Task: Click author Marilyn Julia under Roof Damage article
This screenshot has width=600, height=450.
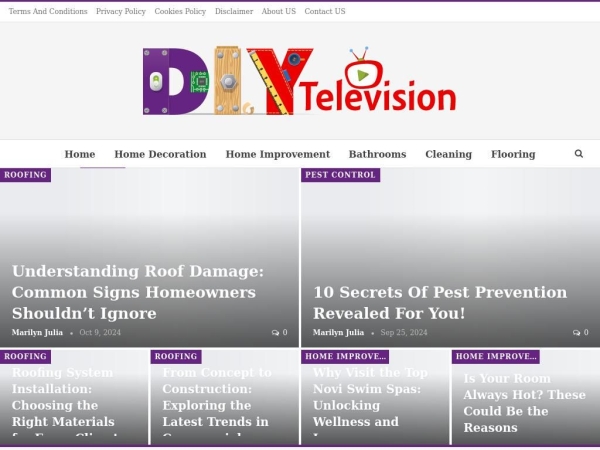Action: click(x=37, y=333)
